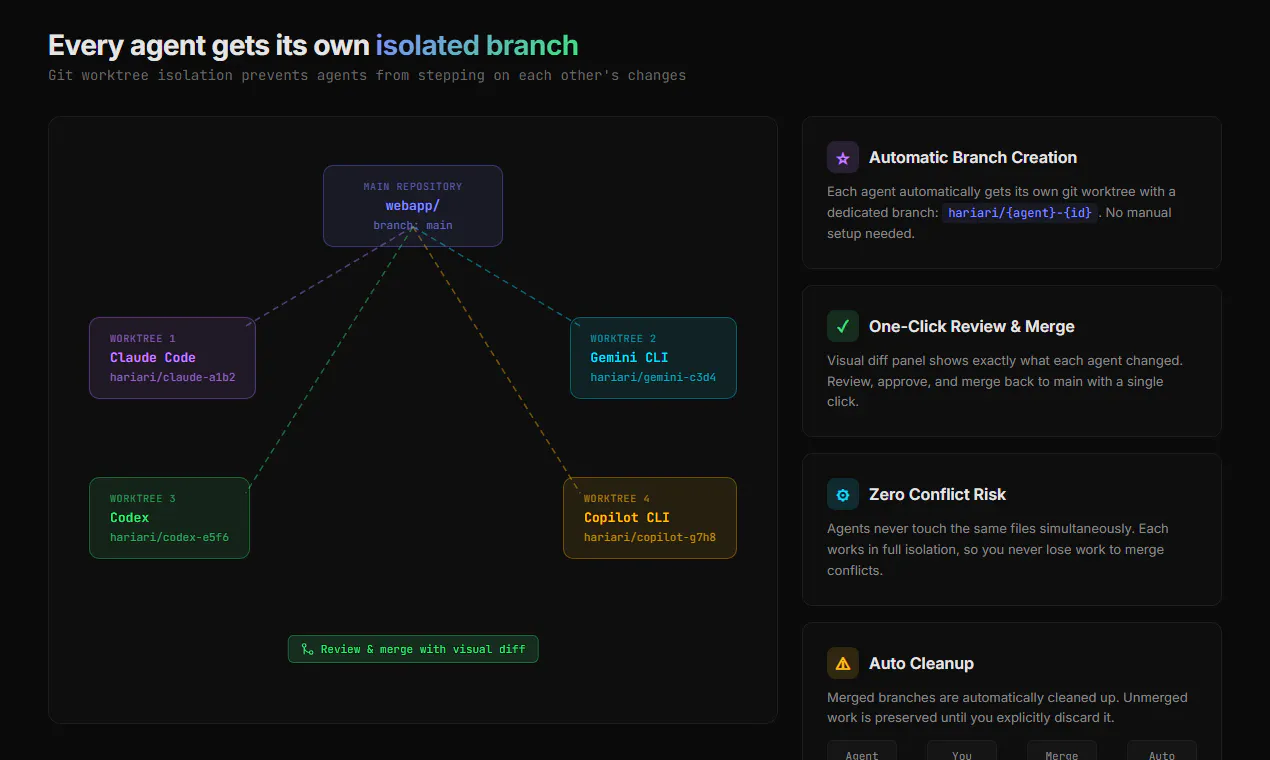The image size is (1270, 760).
Task: Open the Zero Conflict Risk heading
Action: point(937,495)
